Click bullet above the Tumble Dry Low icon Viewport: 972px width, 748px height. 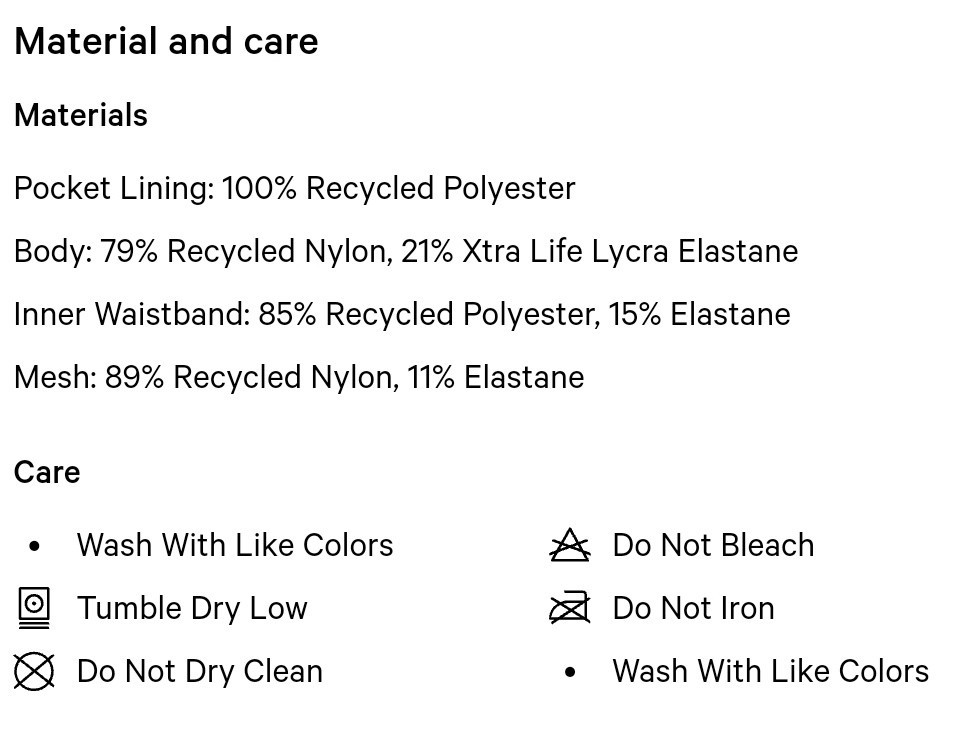(35, 546)
